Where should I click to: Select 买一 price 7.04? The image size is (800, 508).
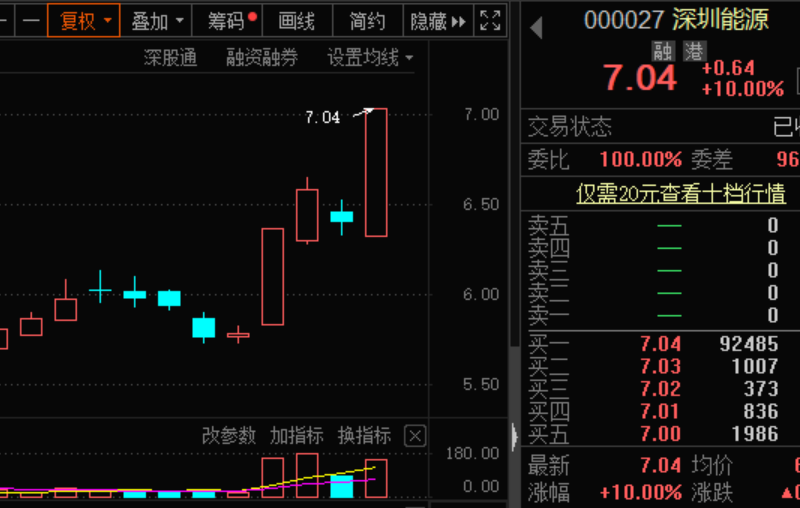coord(661,344)
